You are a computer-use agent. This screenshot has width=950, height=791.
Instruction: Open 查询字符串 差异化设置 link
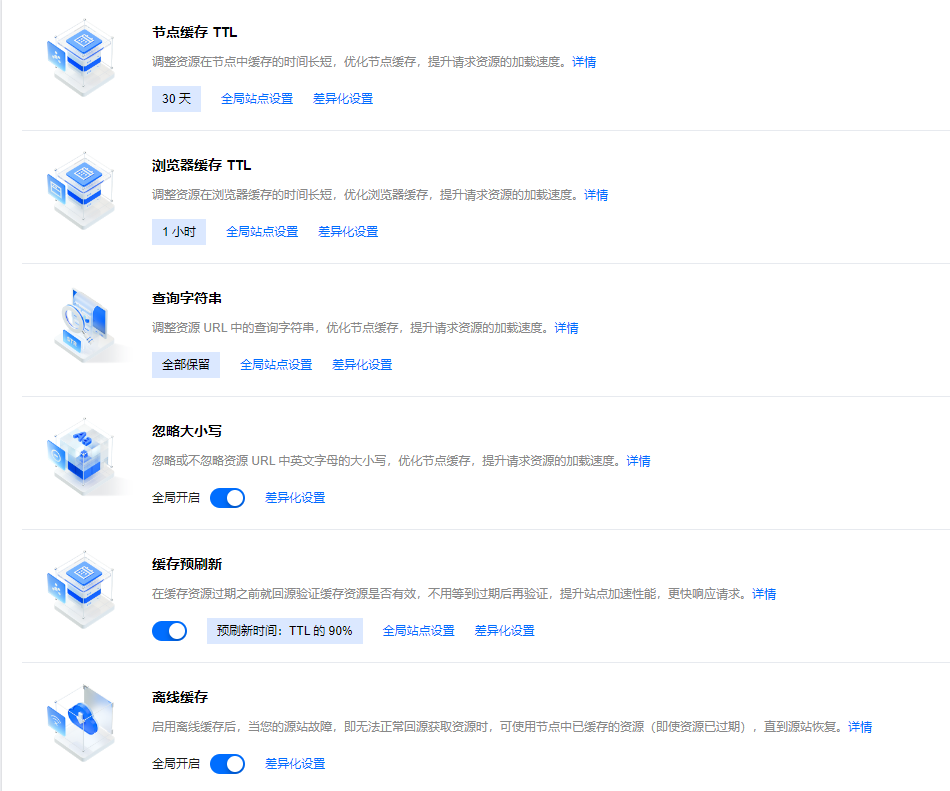361,364
